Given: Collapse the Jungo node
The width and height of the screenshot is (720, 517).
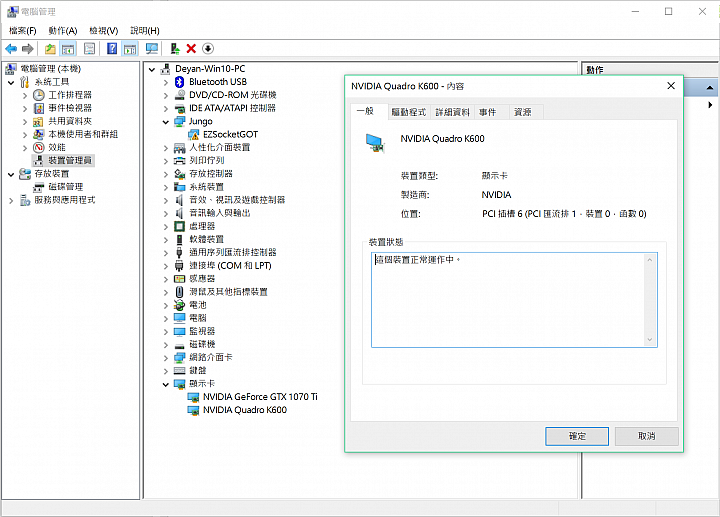Looking at the screenshot, I should pyautogui.click(x=166, y=122).
